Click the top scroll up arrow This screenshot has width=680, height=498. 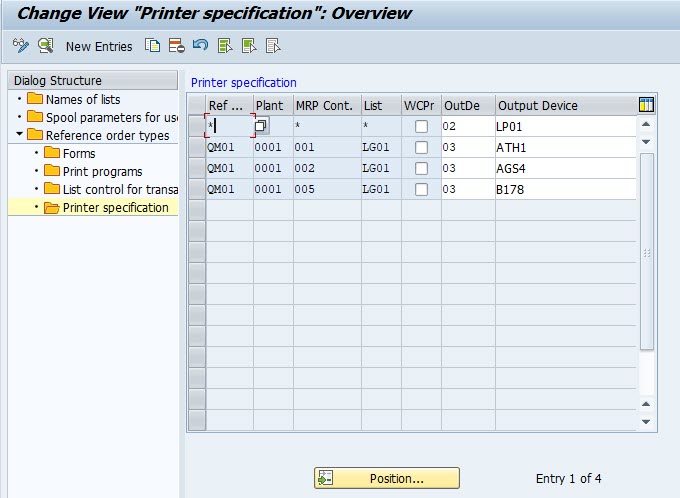[646, 124]
